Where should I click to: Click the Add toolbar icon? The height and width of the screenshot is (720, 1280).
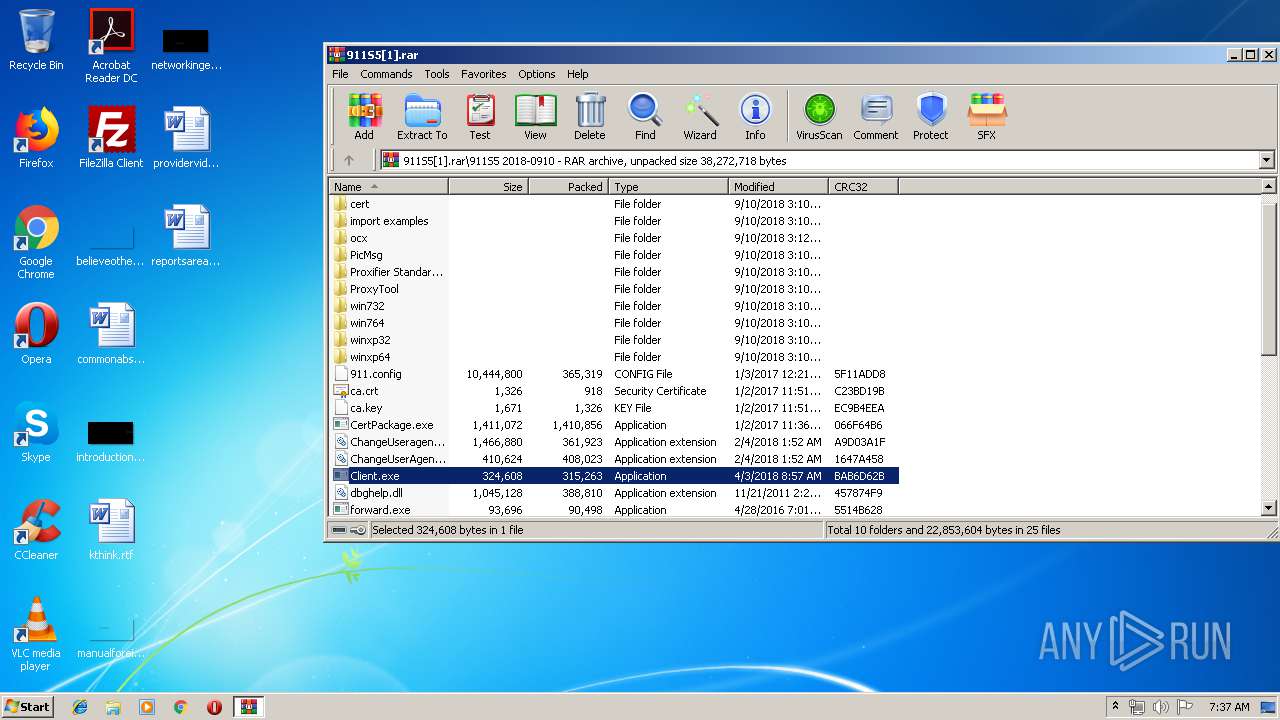[x=364, y=117]
